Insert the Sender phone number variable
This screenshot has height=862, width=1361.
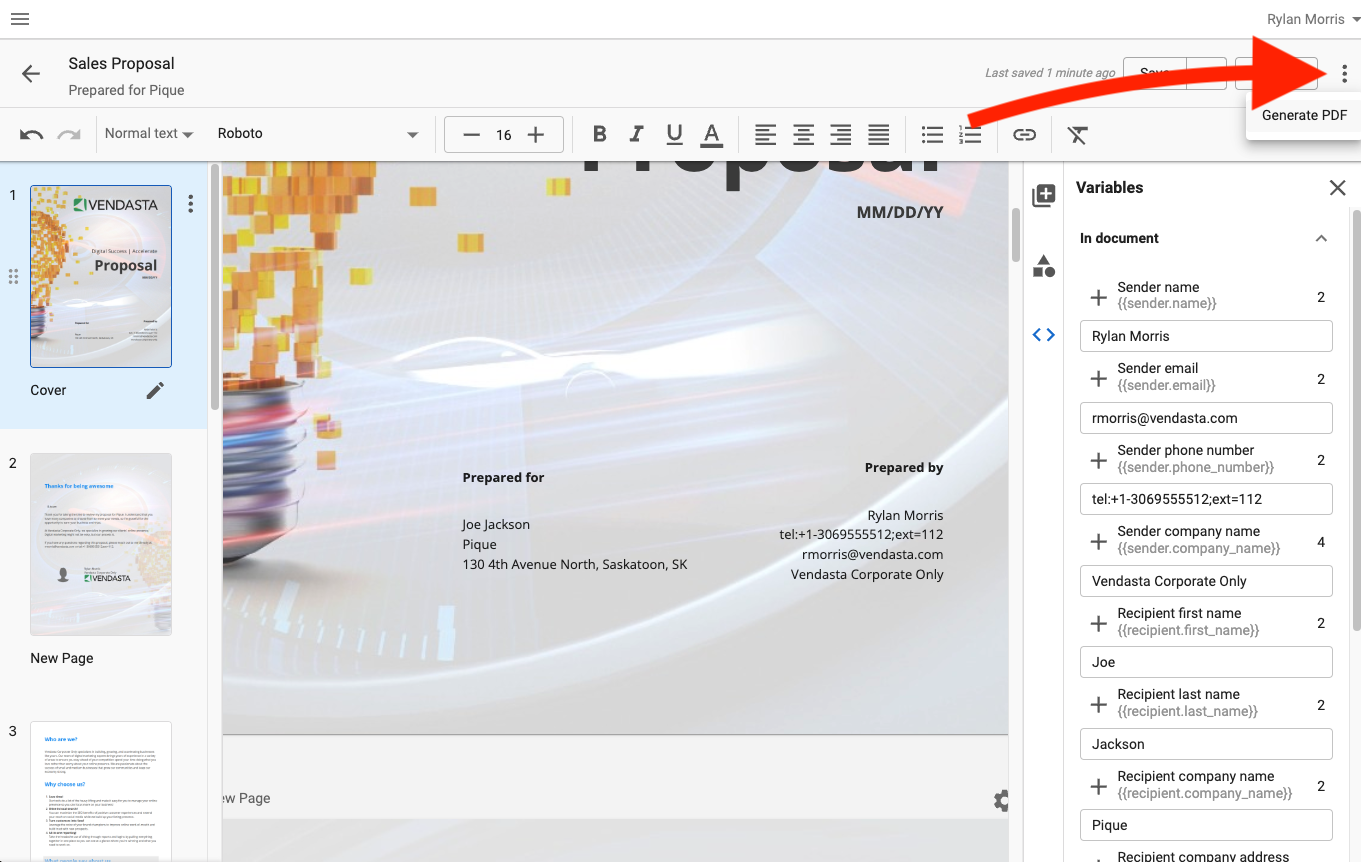click(1098, 460)
